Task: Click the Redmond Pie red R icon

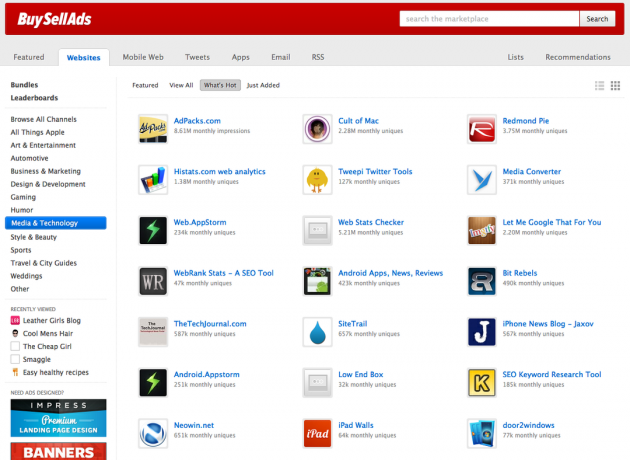Action: 481,129
